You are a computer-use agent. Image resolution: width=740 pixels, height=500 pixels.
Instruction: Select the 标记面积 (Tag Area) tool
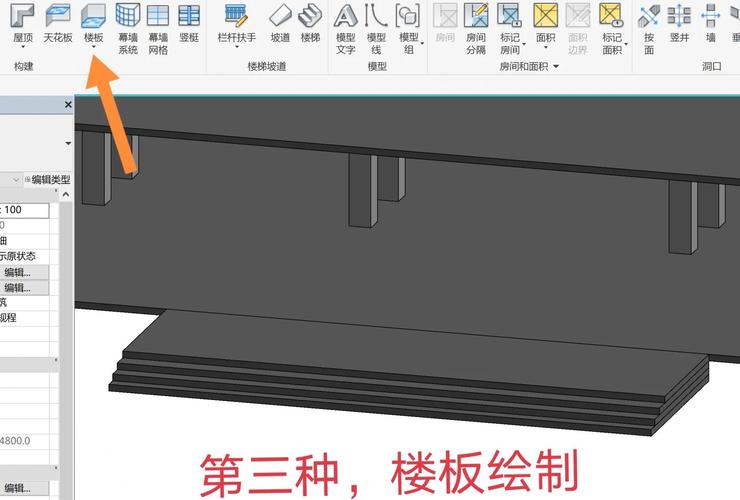pyautogui.click(x=612, y=27)
